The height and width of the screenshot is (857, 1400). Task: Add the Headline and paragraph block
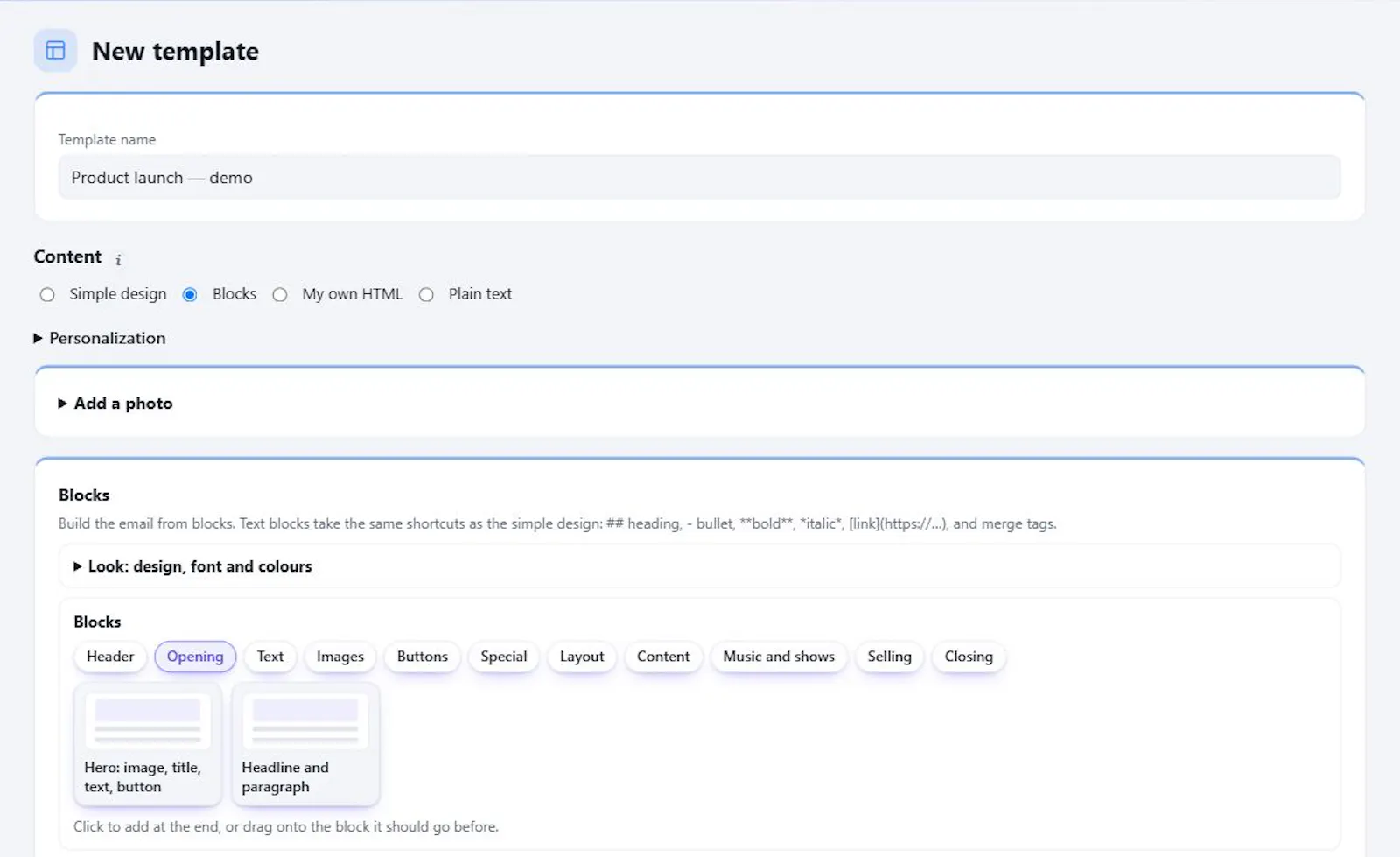pyautogui.click(x=305, y=744)
